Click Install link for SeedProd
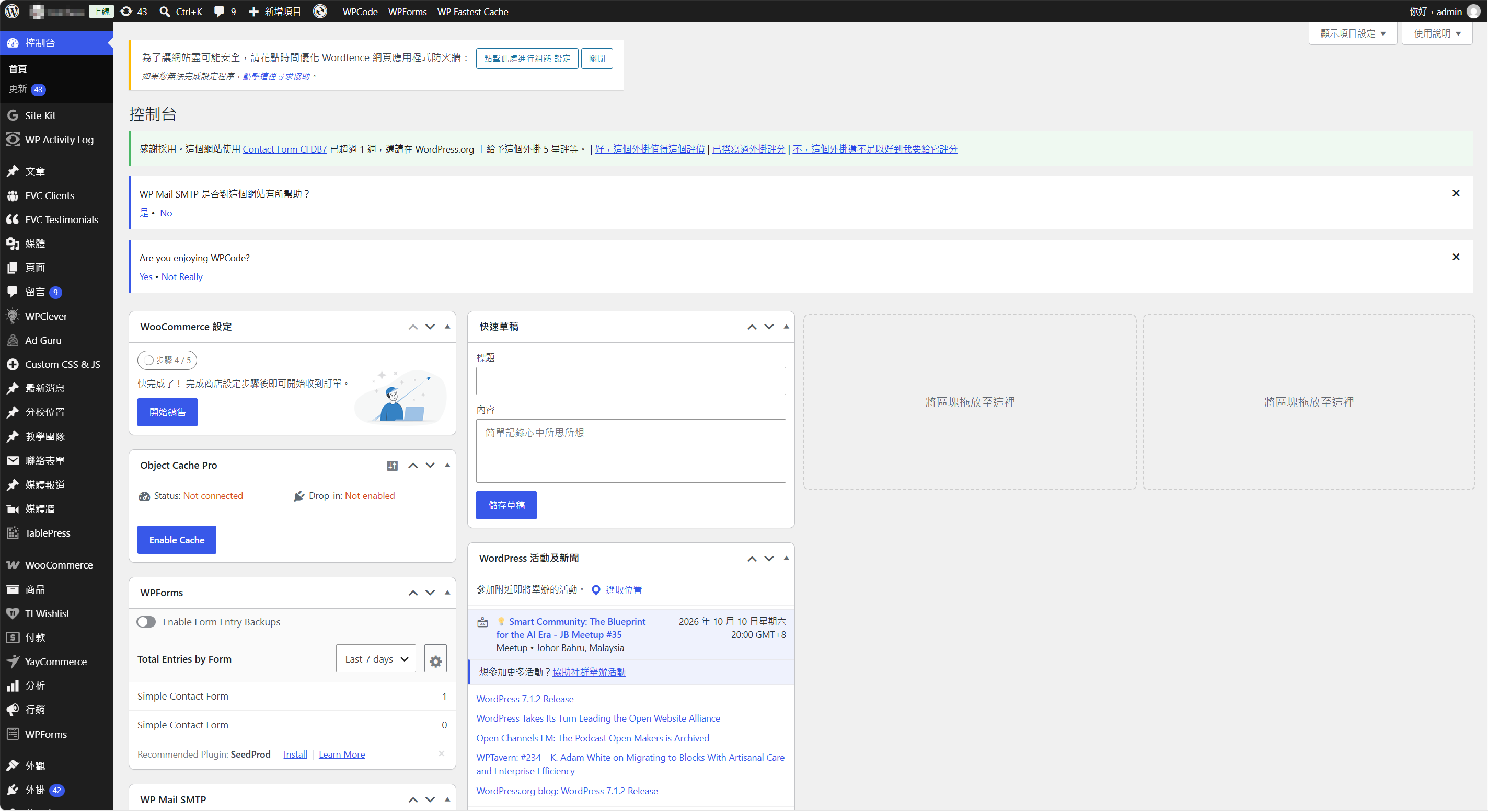This screenshot has width=1488, height=812. point(295,754)
